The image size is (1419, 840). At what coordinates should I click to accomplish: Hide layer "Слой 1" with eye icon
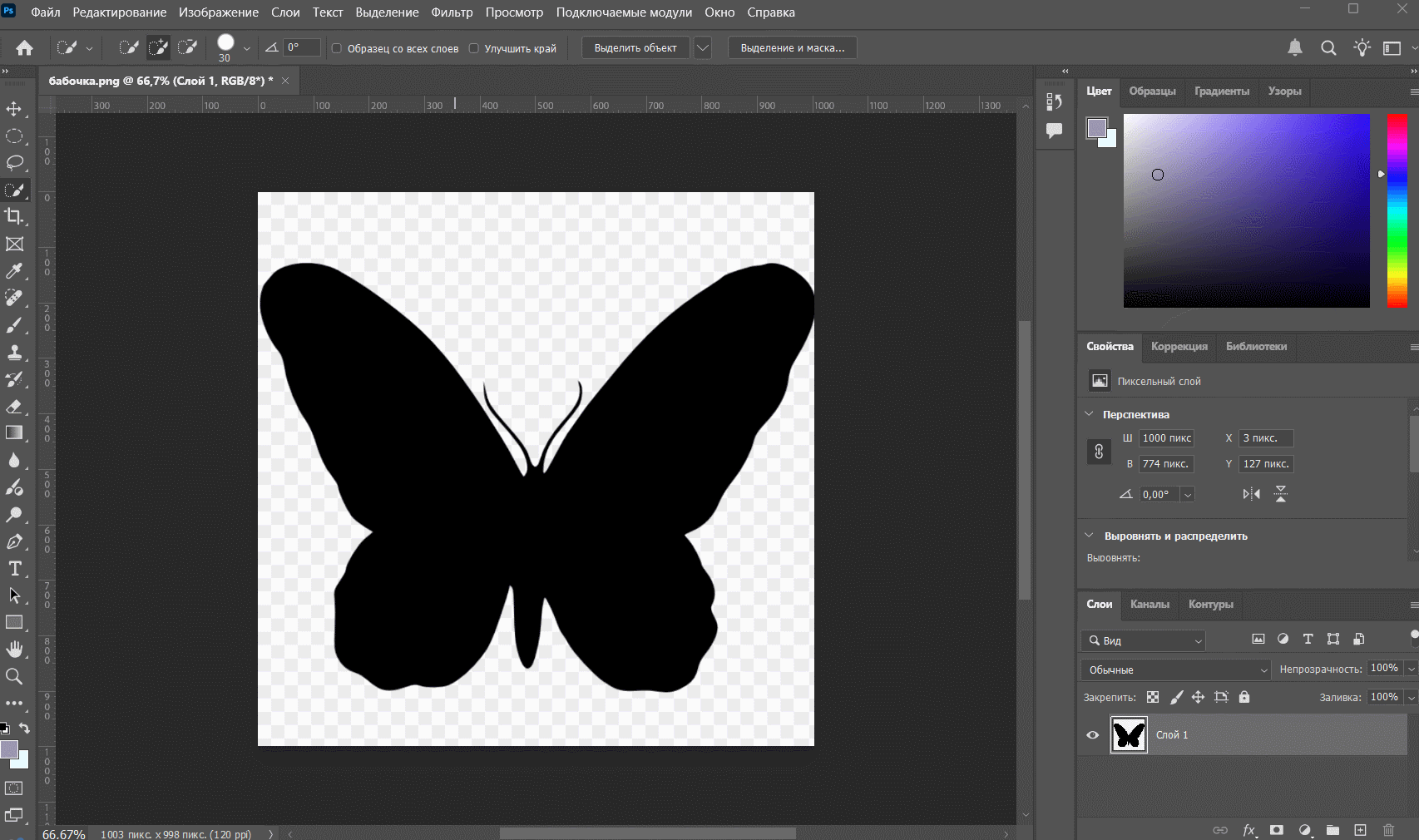pyautogui.click(x=1093, y=735)
